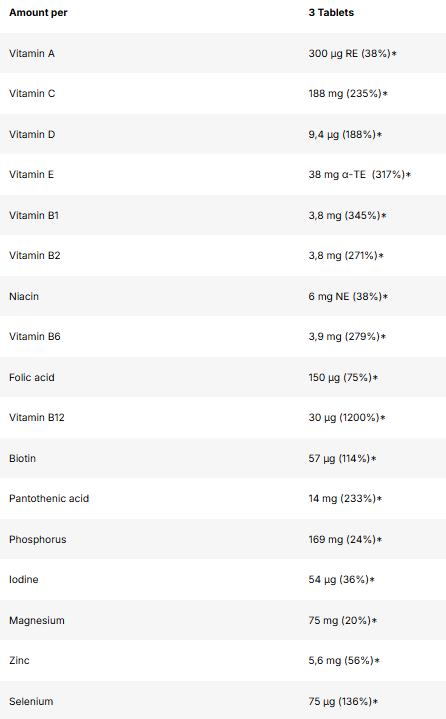Screen dimensions: 446x719
Task: Select the Biotin row label
Action: click(x=22, y=458)
